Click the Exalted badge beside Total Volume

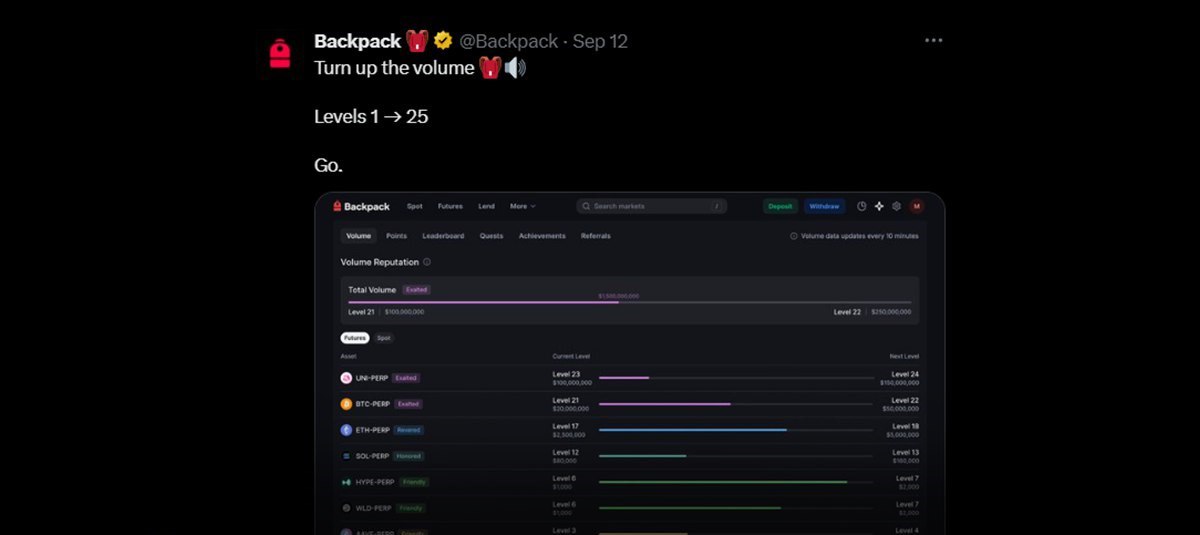416,289
